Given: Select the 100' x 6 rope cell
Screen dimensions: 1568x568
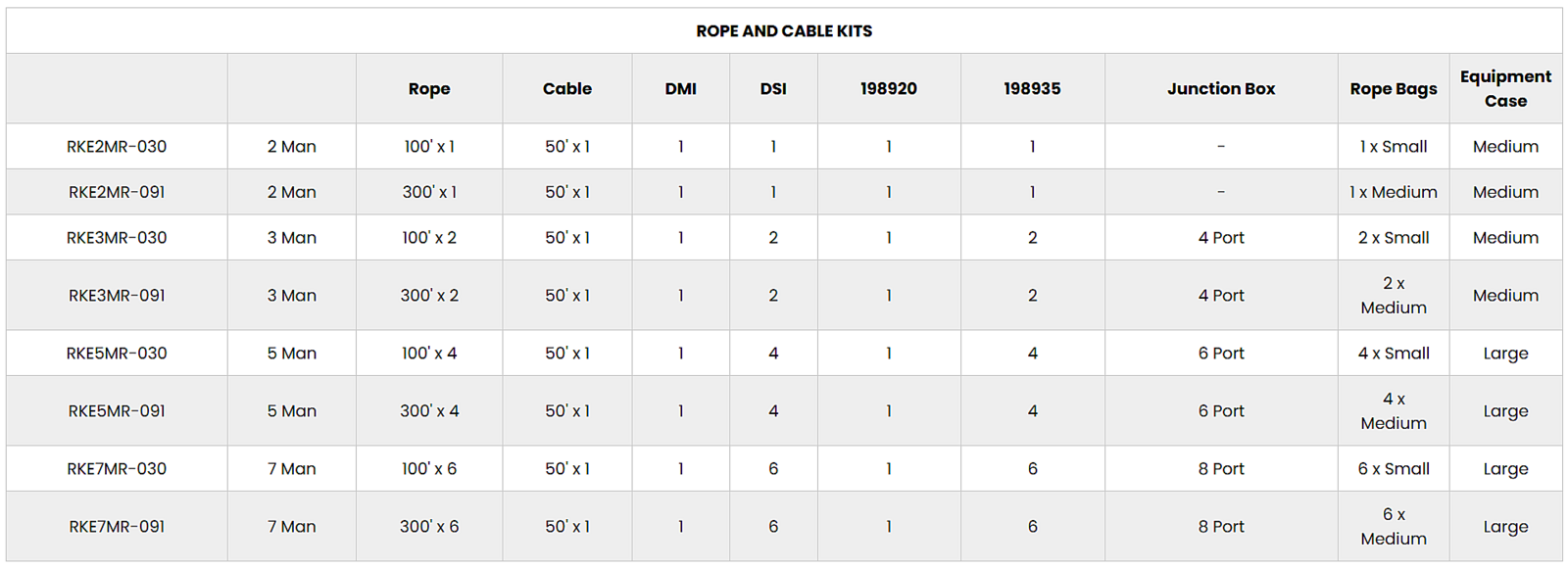Looking at the screenshot, I should [x=429, y=469].
